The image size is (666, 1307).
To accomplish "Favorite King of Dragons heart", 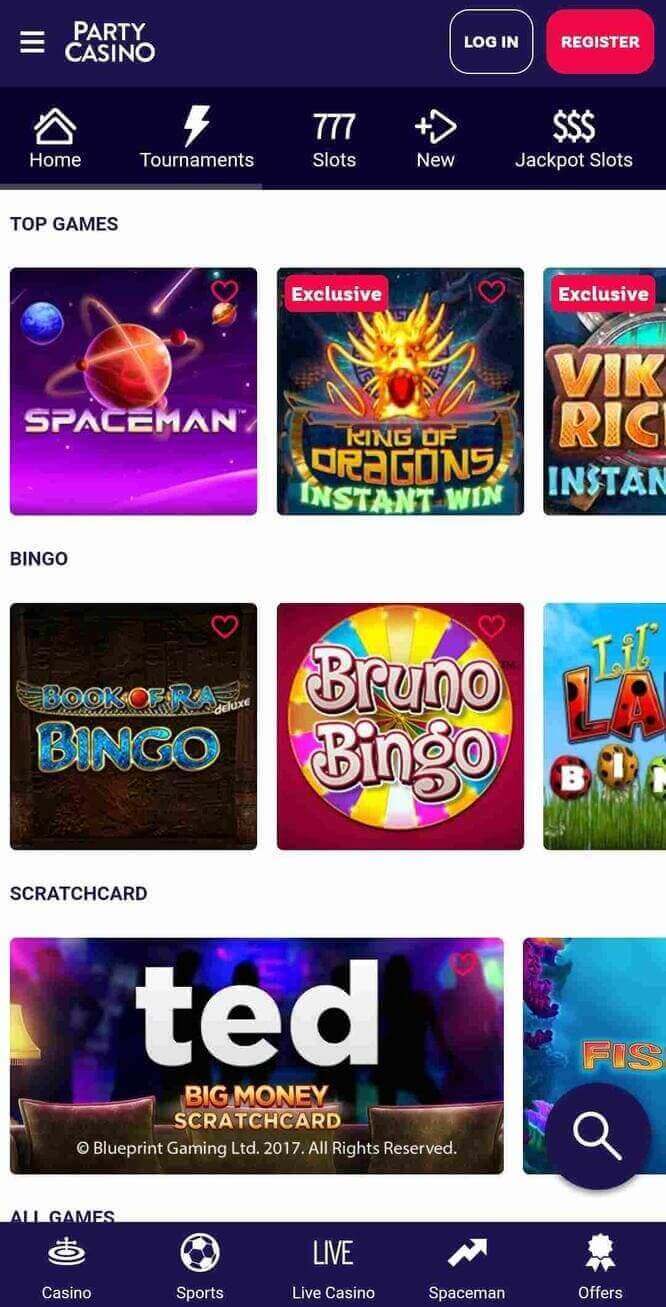I will (x=491, y=291).
